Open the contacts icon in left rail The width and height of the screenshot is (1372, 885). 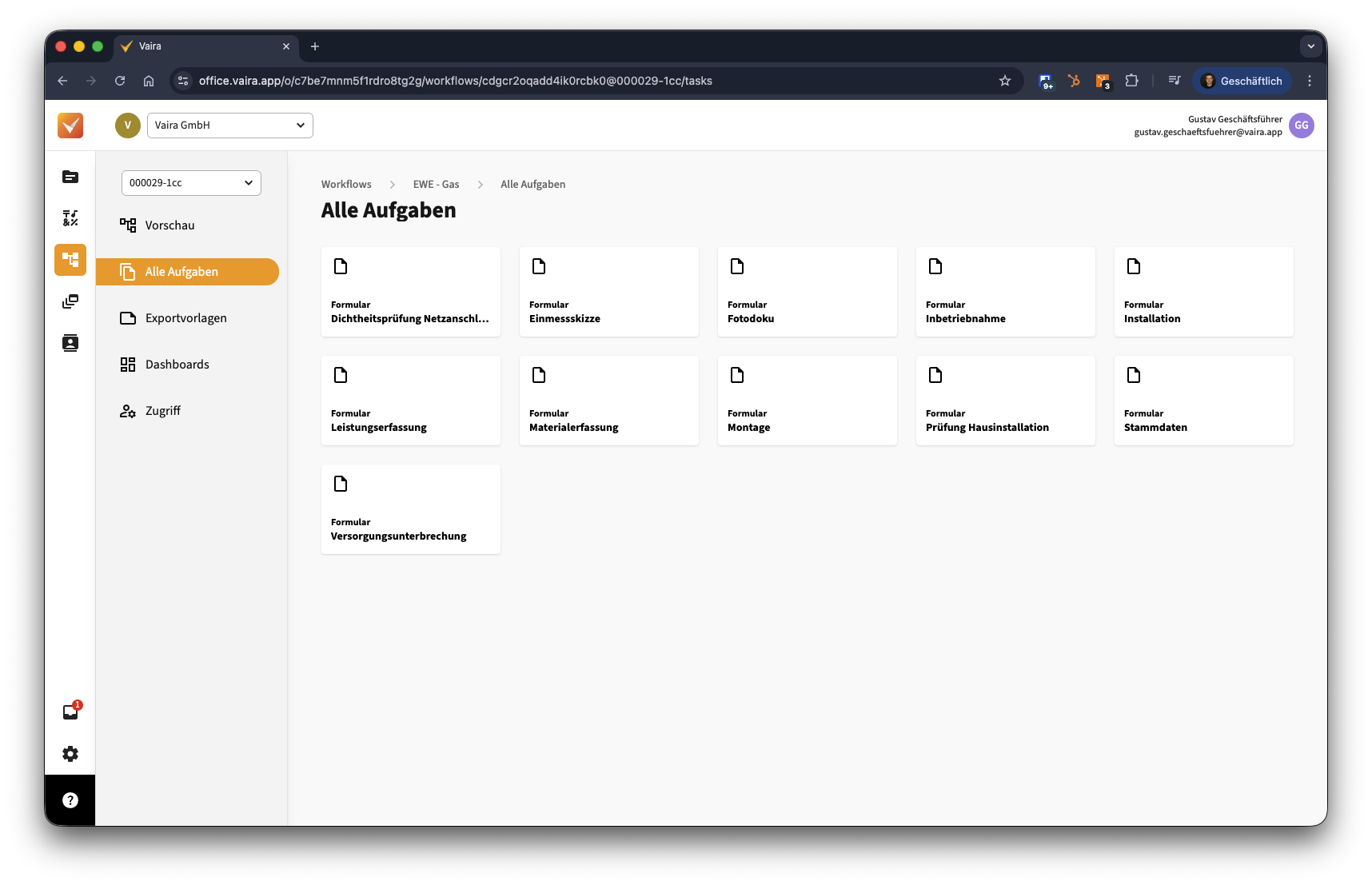[70, 343]
